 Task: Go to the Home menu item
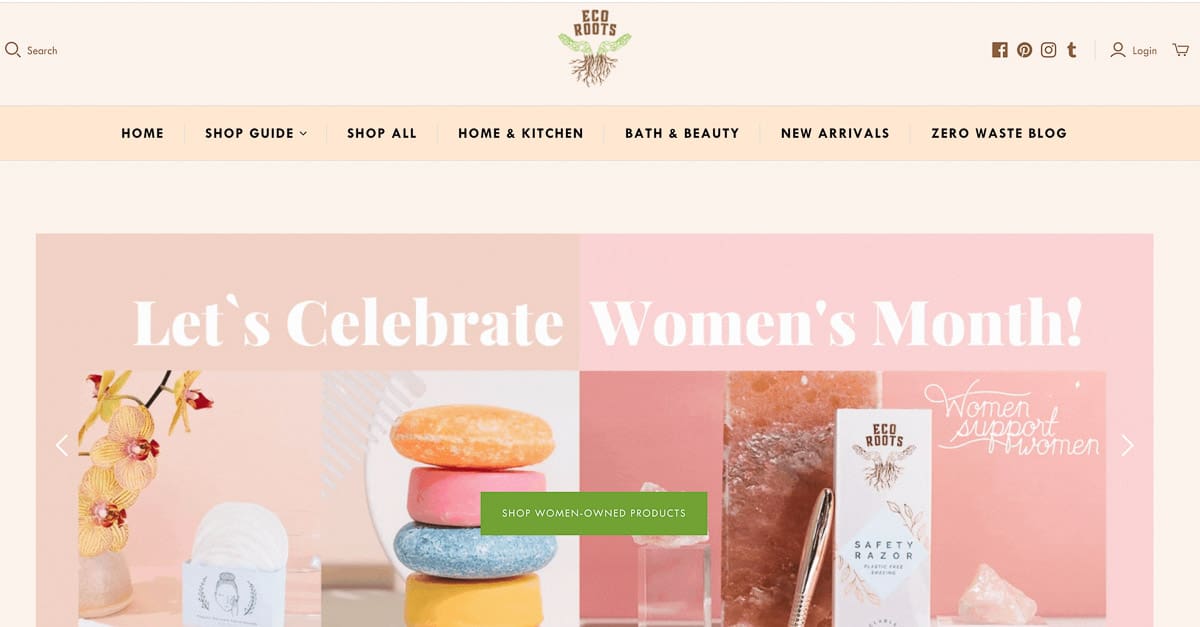pos(142,133)
